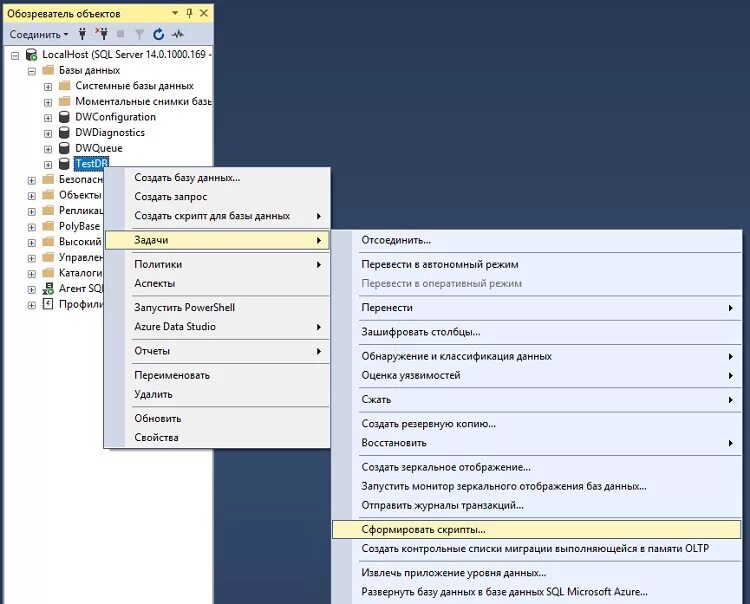Expand the Моментальные снимки folder
The image size is (750, 604).
pyautogui.click(x=48, y=102)
